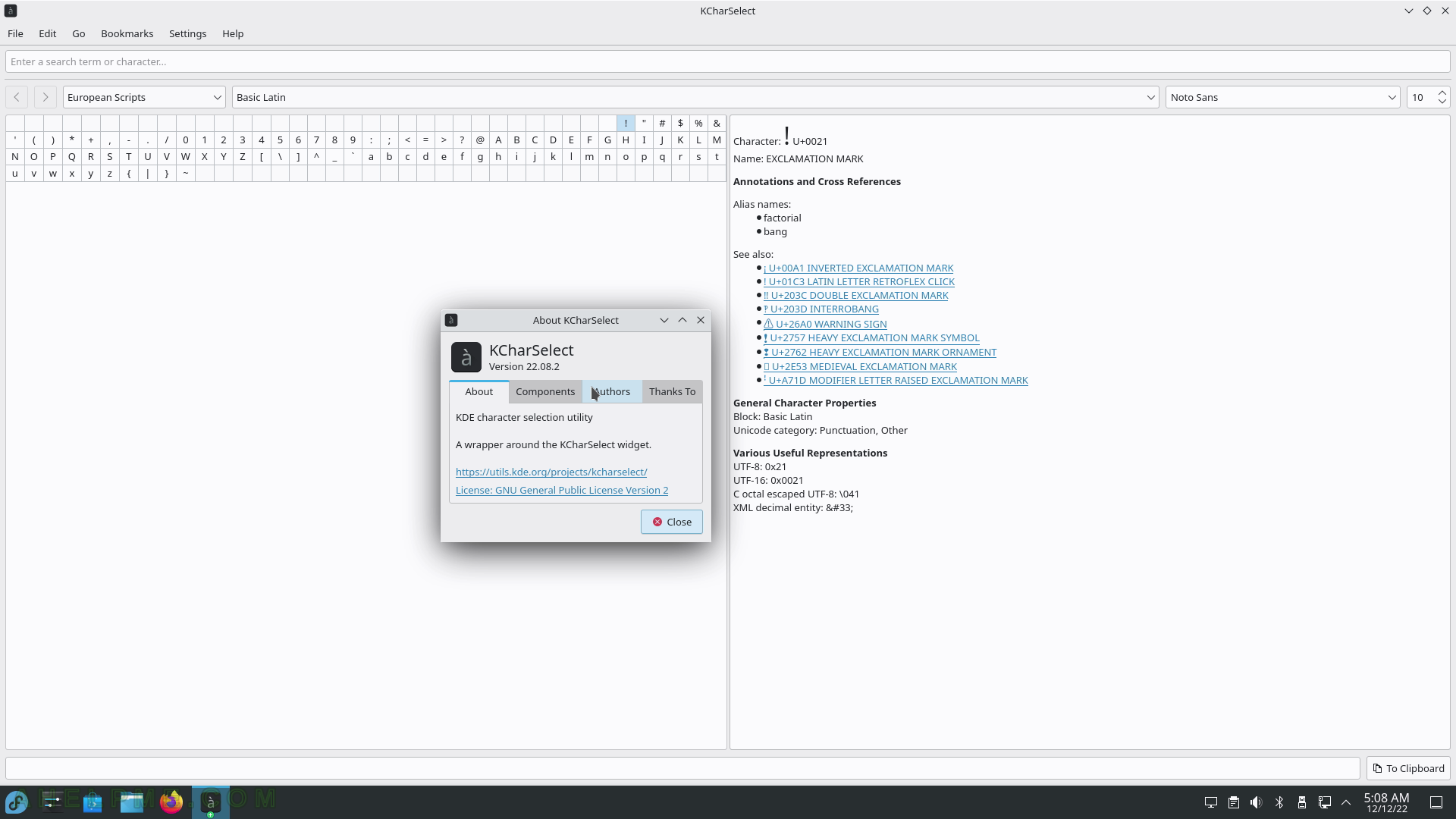The width and height of the screenshot is (1456, 819).
Task: Follow U+A71D MODIFIER LETTER RAISED EXCLAMATION link
Action: coord(896,380)
